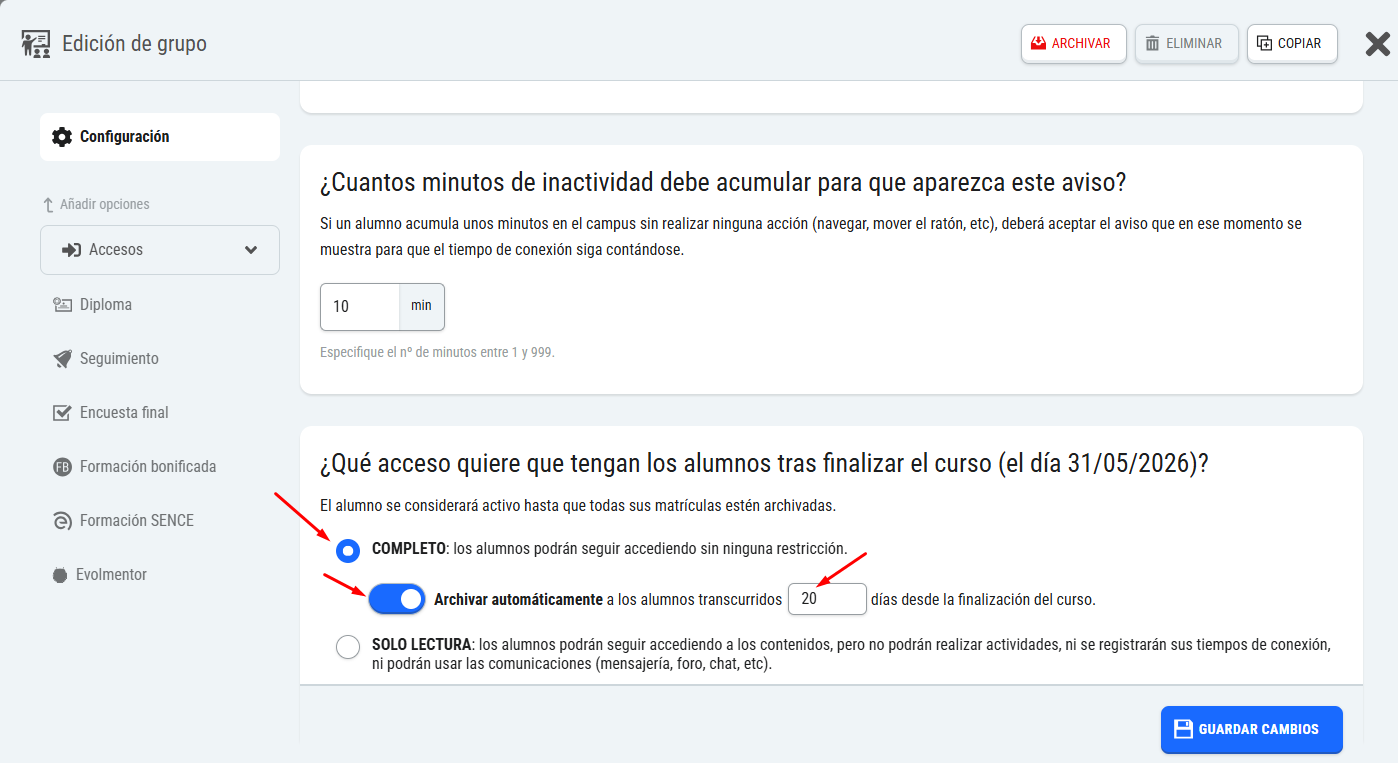Viewport: 1398px width, 763px height.
Task: Click 'días desde la finalización del curso' text
Action: click(983, 600)
